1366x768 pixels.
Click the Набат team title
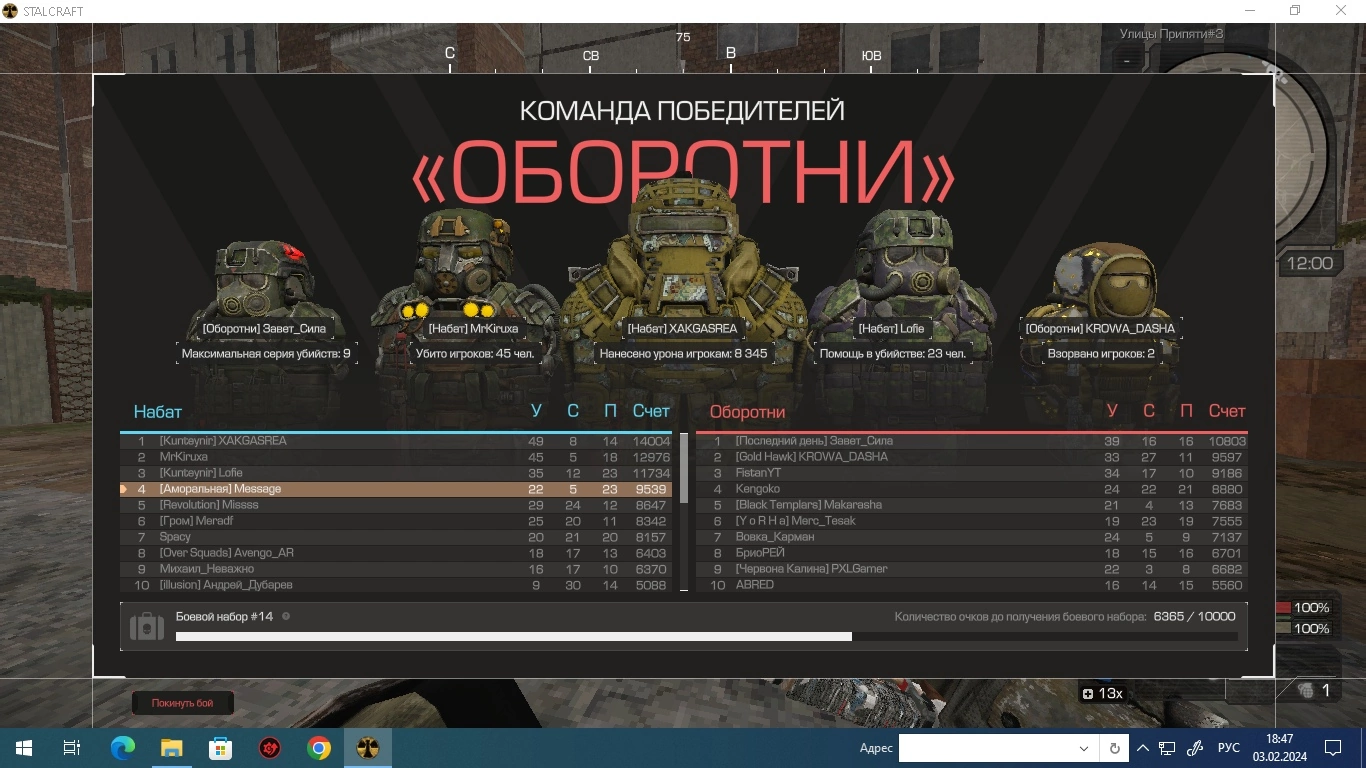point(158,412)
